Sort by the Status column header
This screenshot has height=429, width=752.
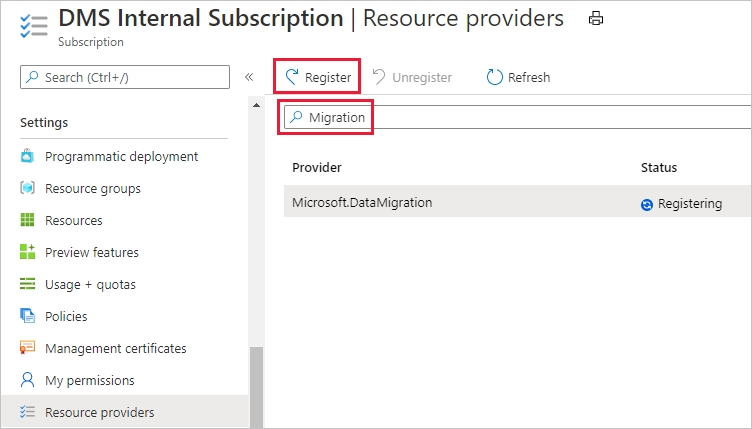[x=659, y=167]
